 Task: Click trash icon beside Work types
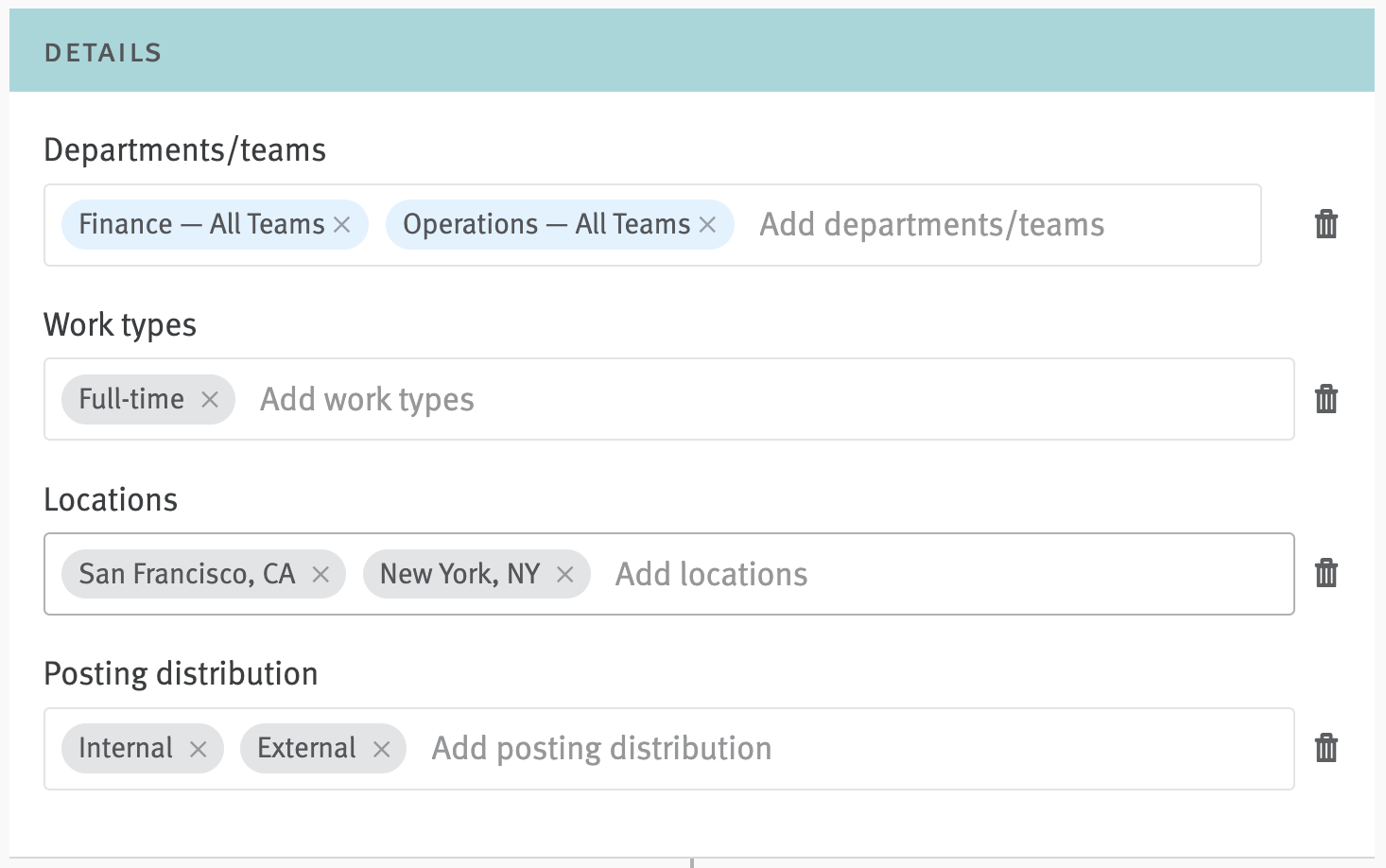(x=1325, y=399)
